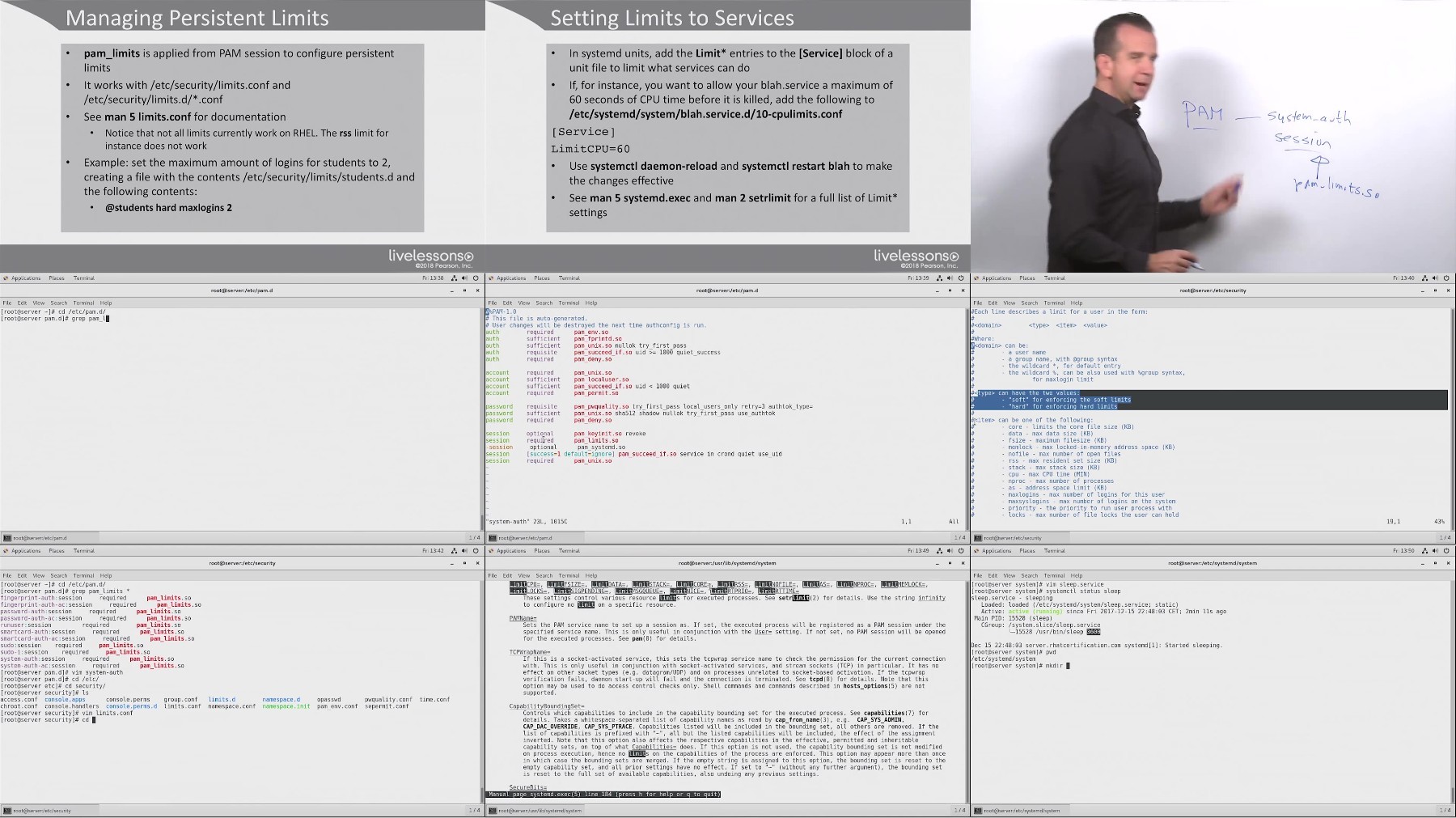Screen dimensions: 1456x818
Task: Click '[Service]' line on the services slide
Action: click(583, 132)
